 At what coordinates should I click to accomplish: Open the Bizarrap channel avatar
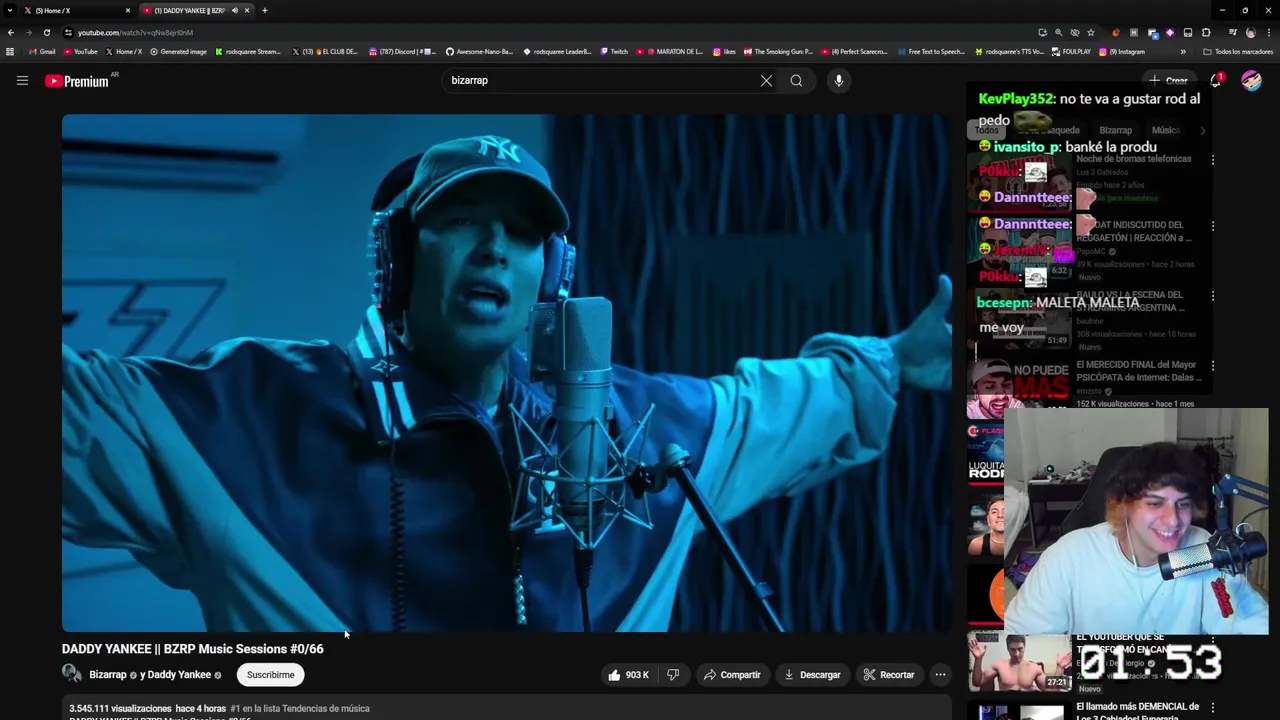point(71,674)
